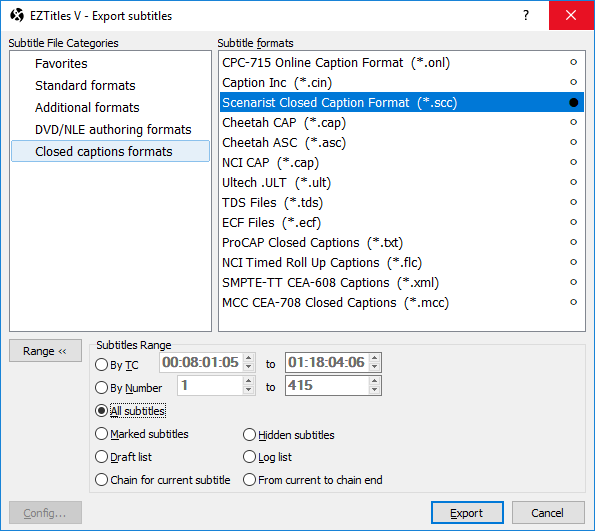This screenshot has height=531, width=595.
Task: Mark TDS Files favorite circle
Action: 573,202
